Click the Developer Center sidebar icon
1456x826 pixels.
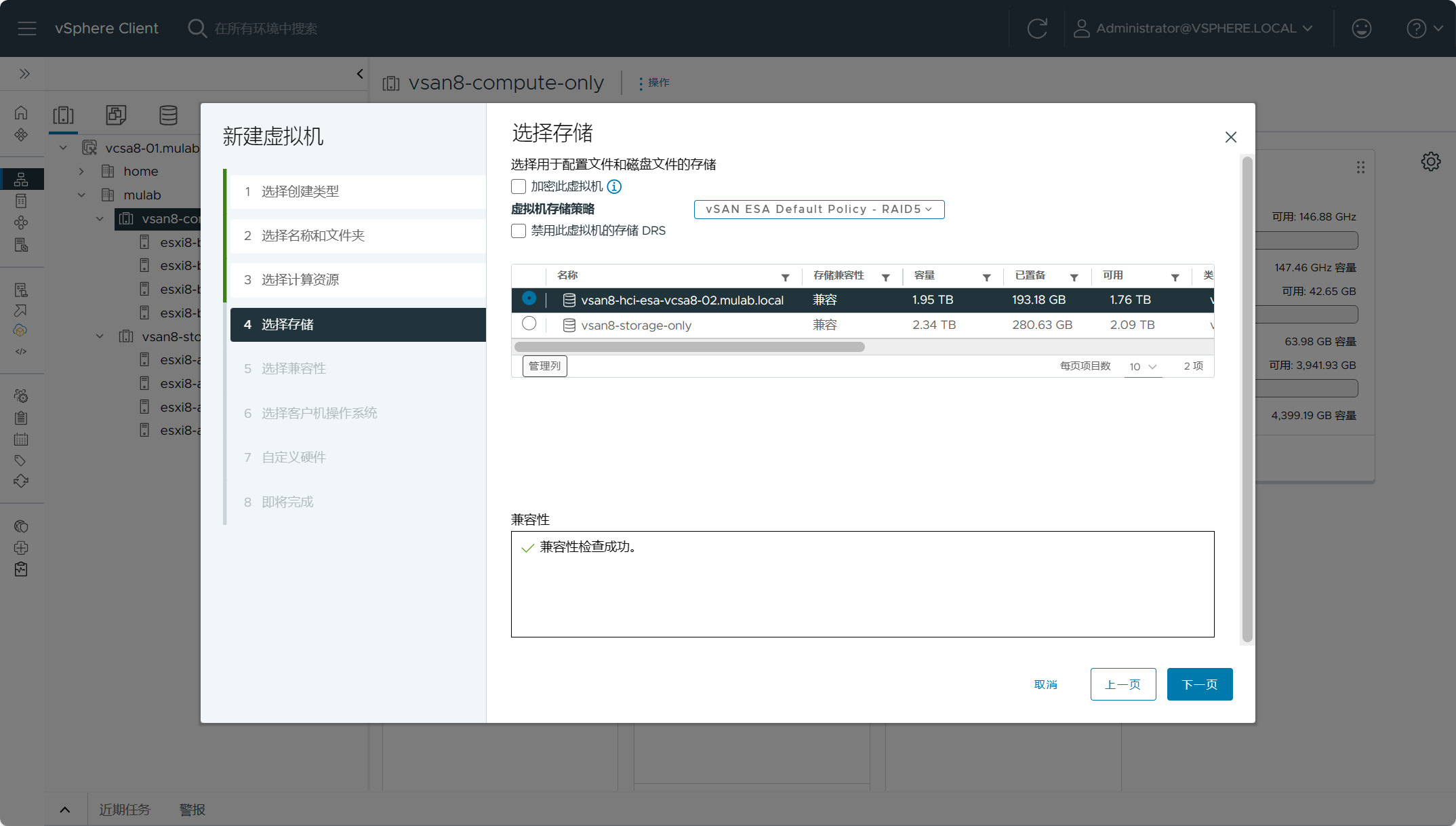coord(21,351)
